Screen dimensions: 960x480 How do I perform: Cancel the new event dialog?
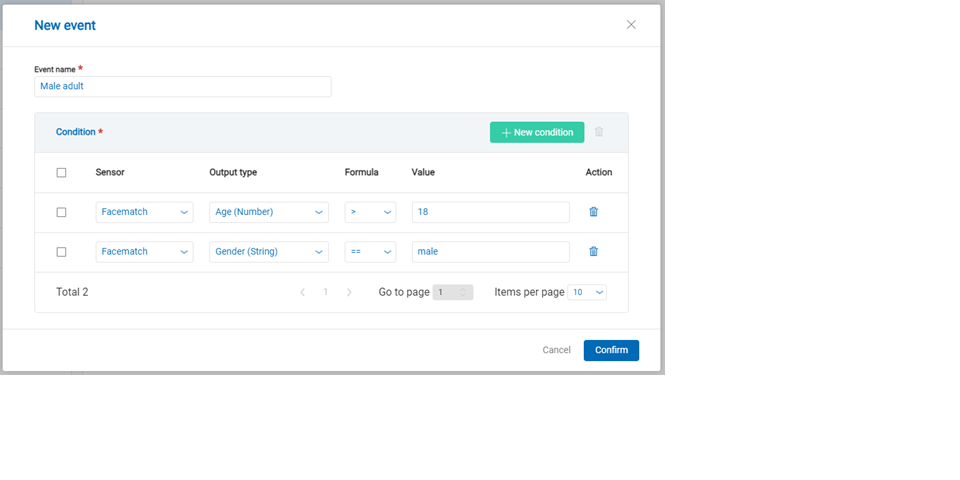tap(556, 350)
